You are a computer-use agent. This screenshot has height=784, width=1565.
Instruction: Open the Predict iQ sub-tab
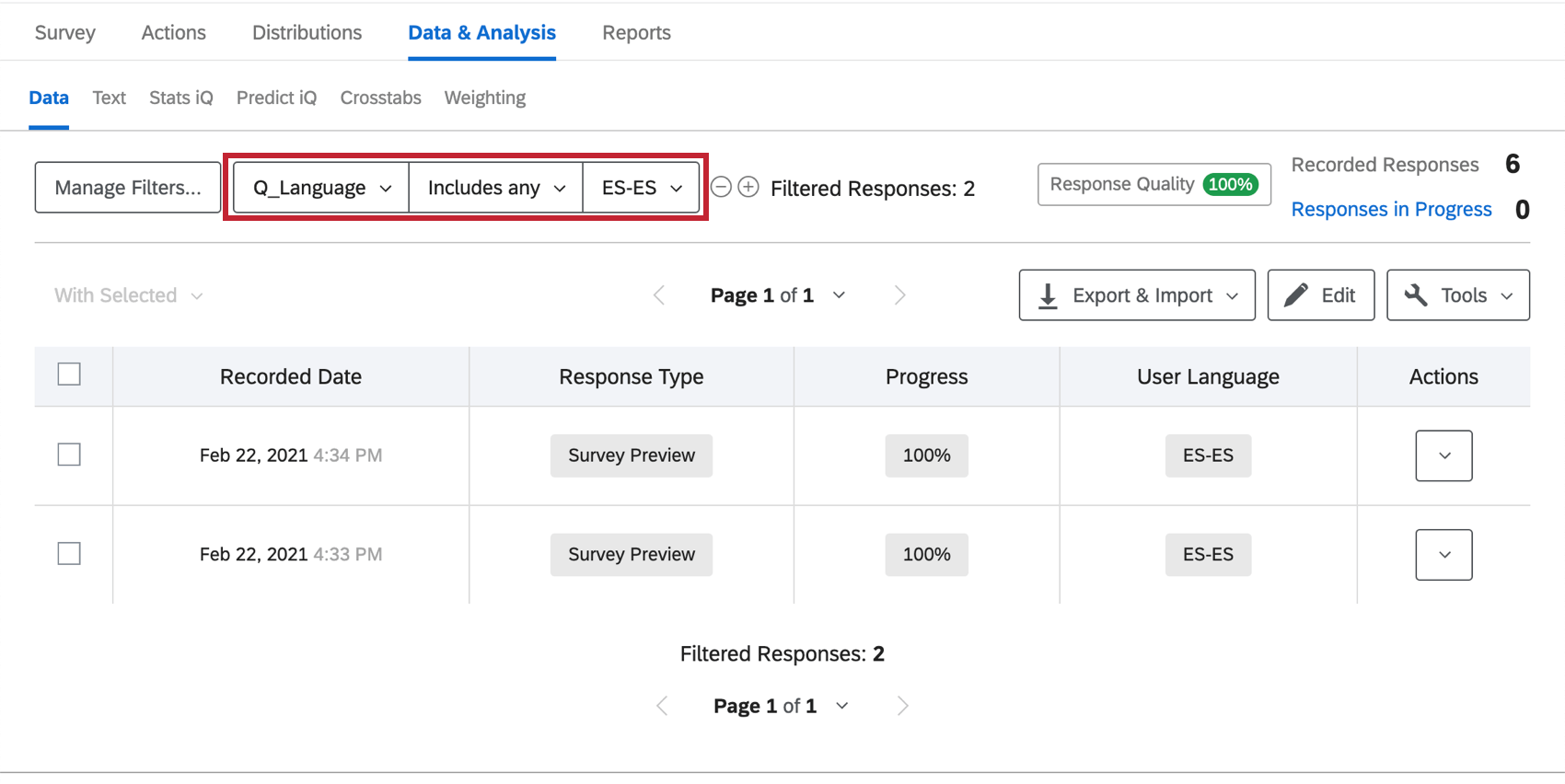point(276,98)
